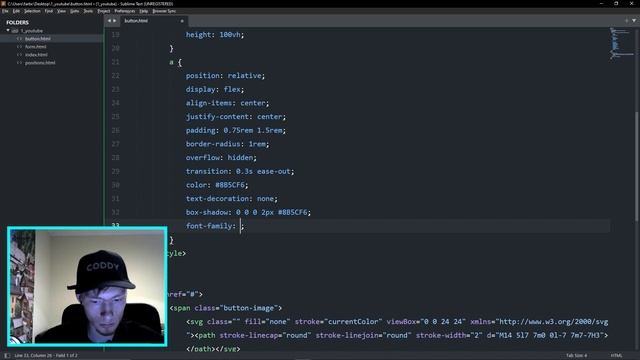The image size is (640, 360).
Task: Open the Browser Sync menu
Action: tap(164, 11)
